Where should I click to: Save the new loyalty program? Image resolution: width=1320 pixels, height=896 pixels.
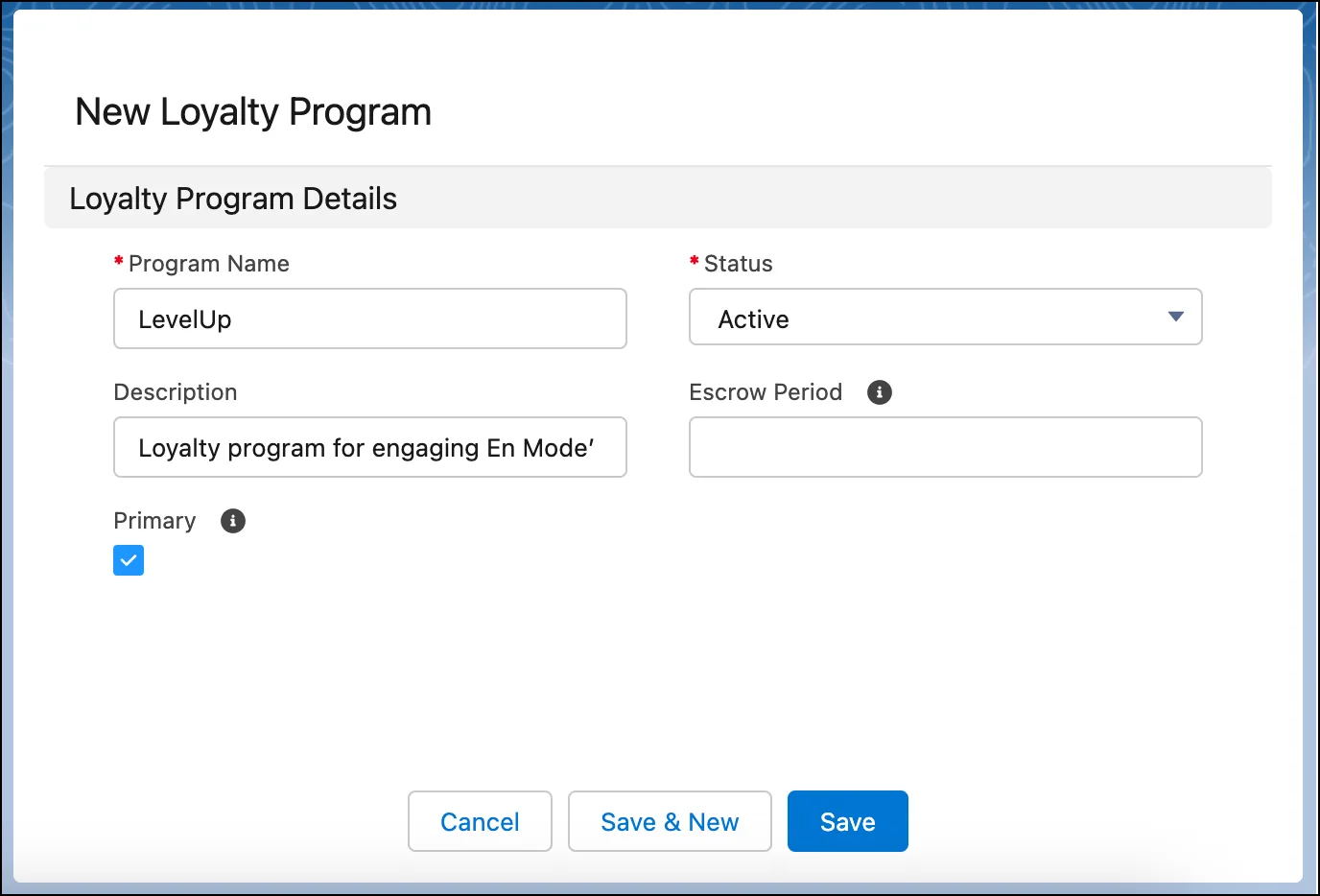click(x=847, y=821)
